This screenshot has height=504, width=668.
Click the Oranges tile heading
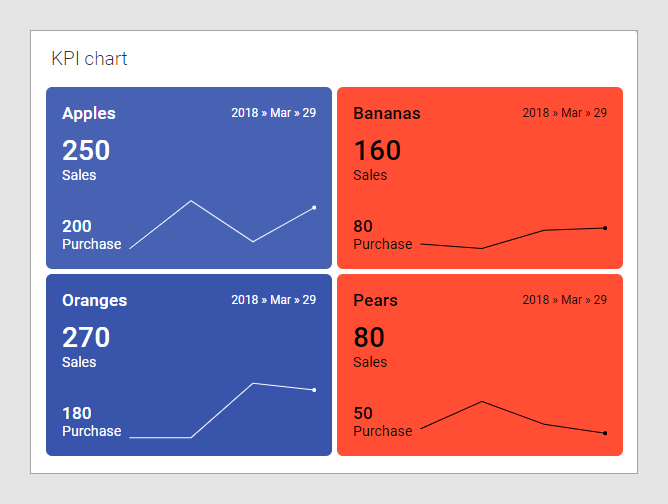(94, 300)
